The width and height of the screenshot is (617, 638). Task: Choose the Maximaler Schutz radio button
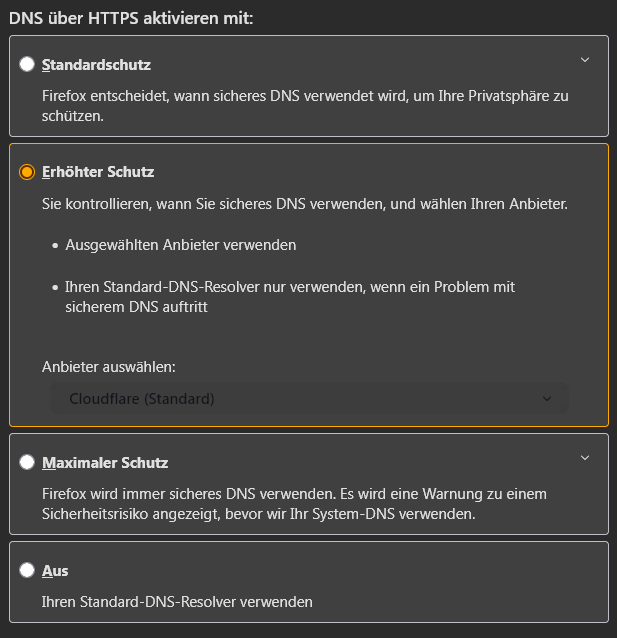pyautogui.click(x=27, y=462)
